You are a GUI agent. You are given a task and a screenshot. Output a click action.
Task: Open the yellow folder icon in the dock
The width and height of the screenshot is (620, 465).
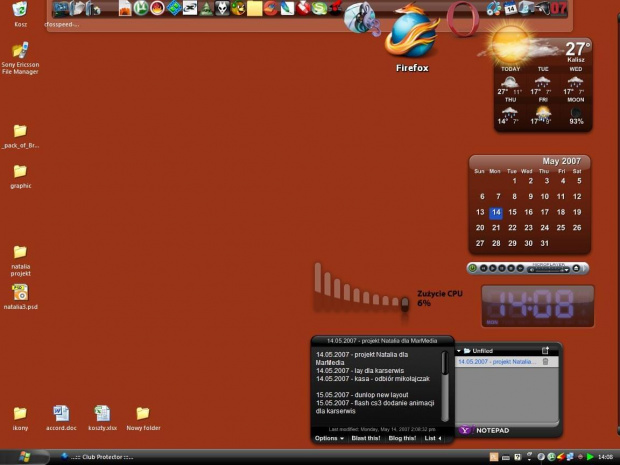(254, 9)
